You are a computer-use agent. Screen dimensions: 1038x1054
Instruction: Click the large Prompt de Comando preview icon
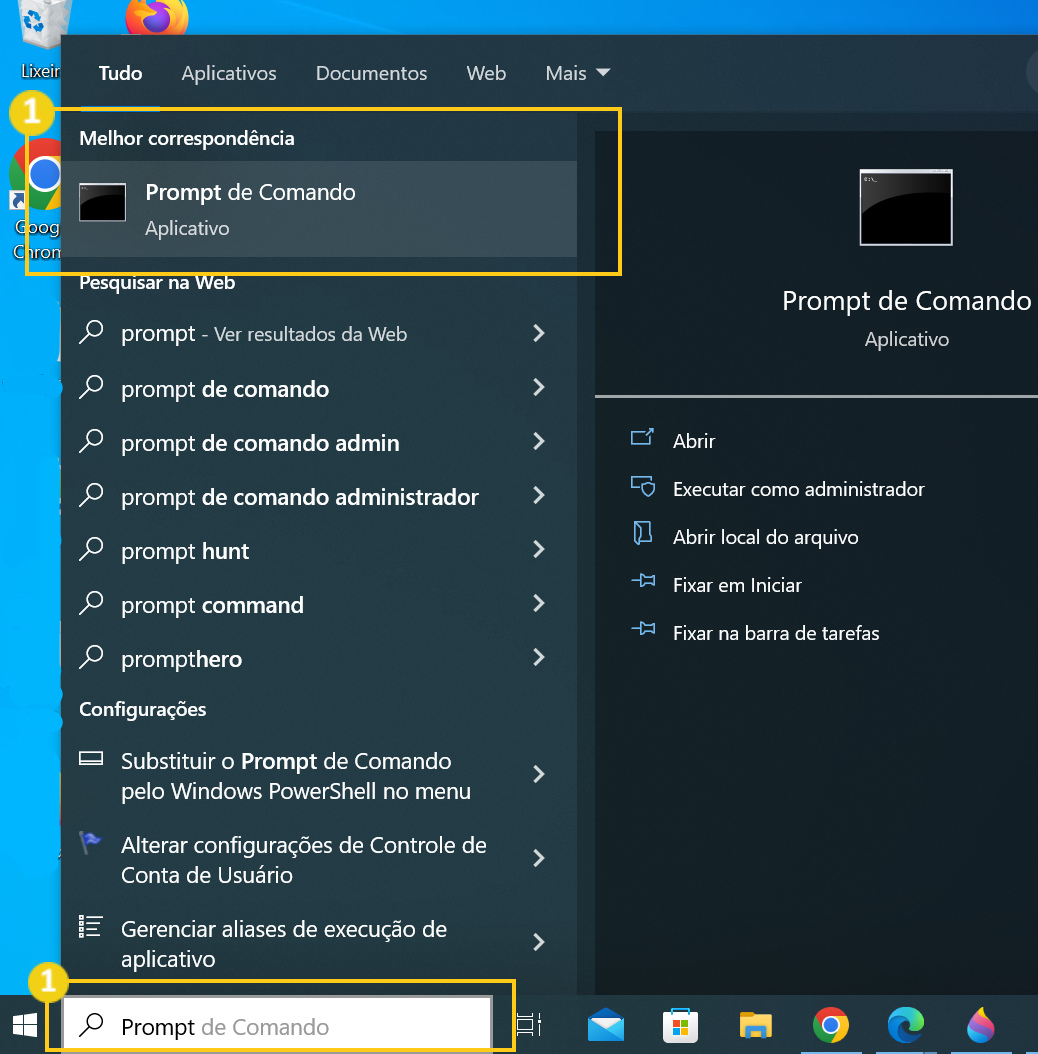[x=906, y=208]
